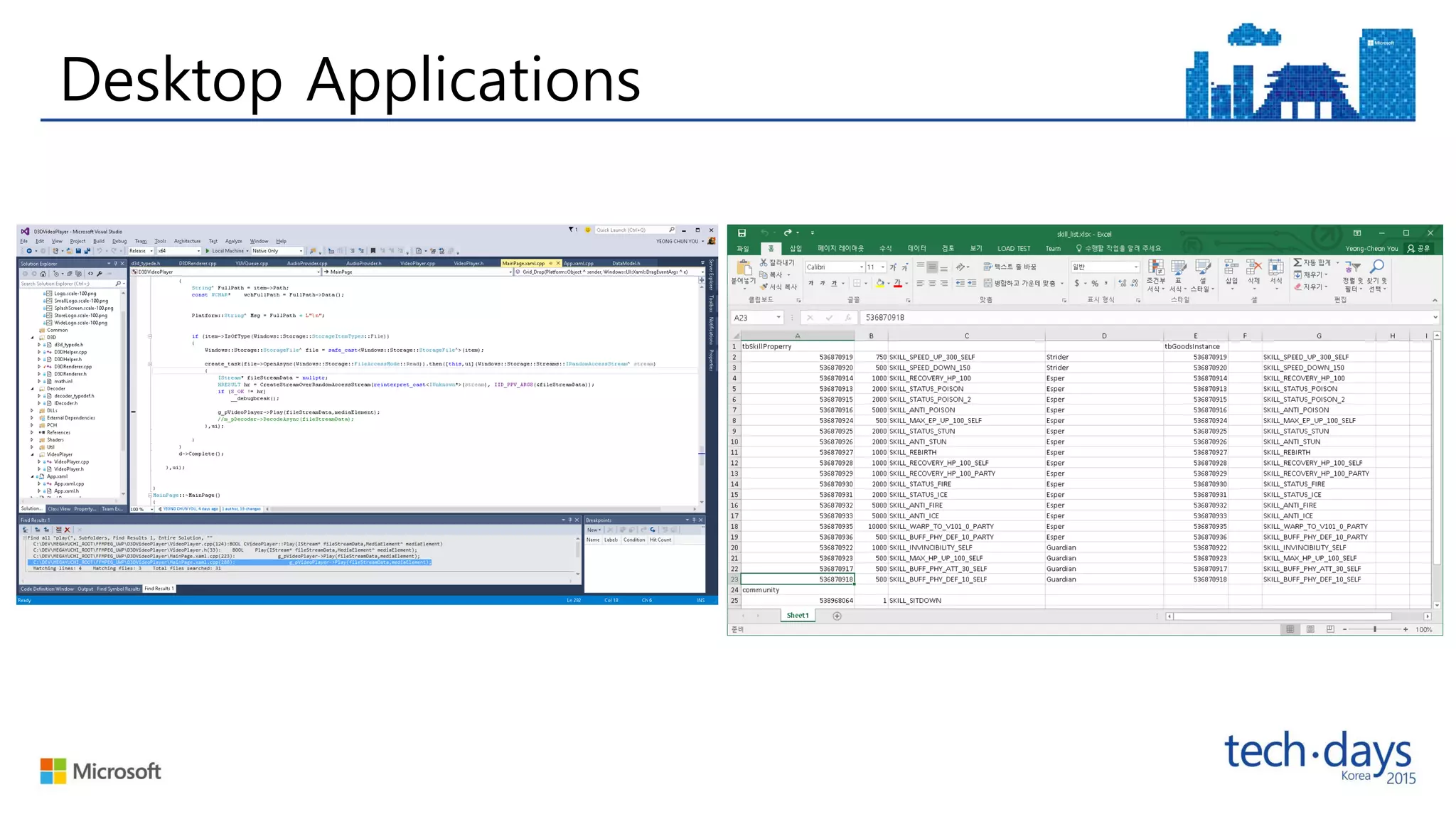Click the Paste (붙여넣기) icon in Excel
Viewport: 1456px width, 819px height.
[x=744, y=268]
